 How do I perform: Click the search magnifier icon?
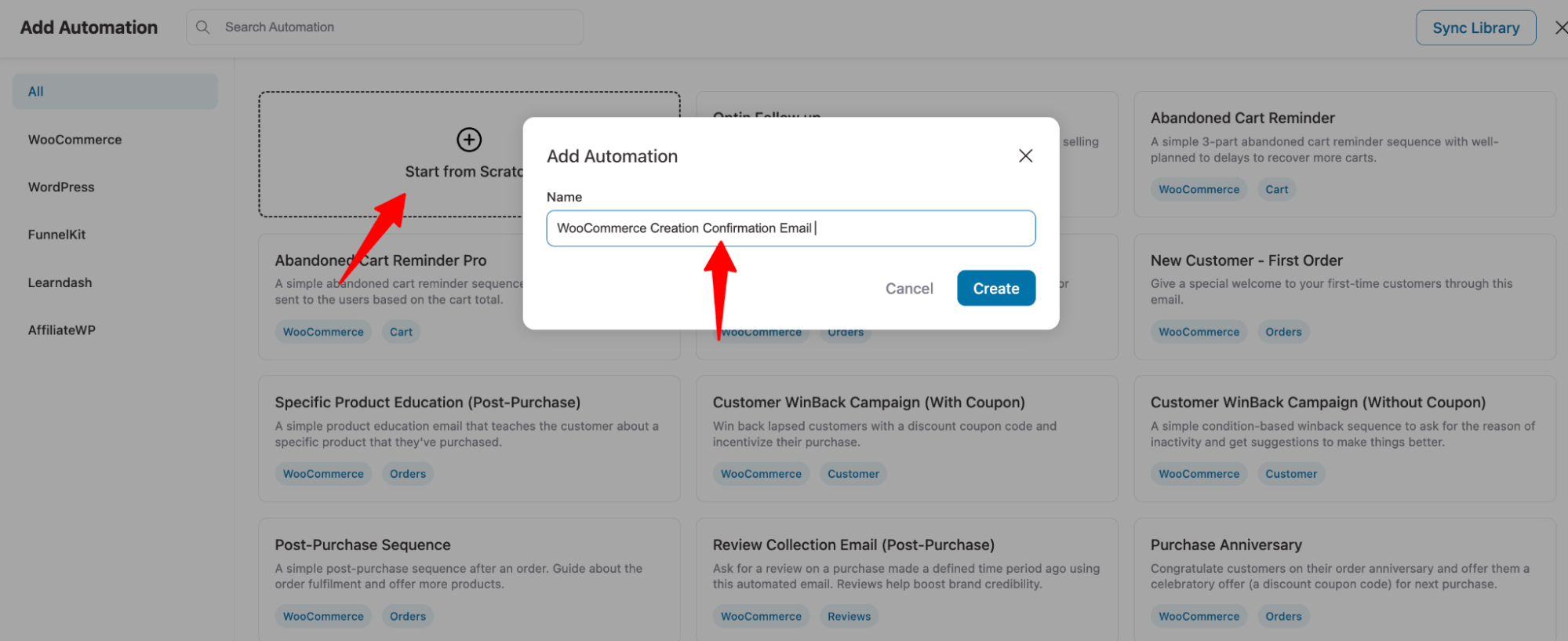coord(202,27)
